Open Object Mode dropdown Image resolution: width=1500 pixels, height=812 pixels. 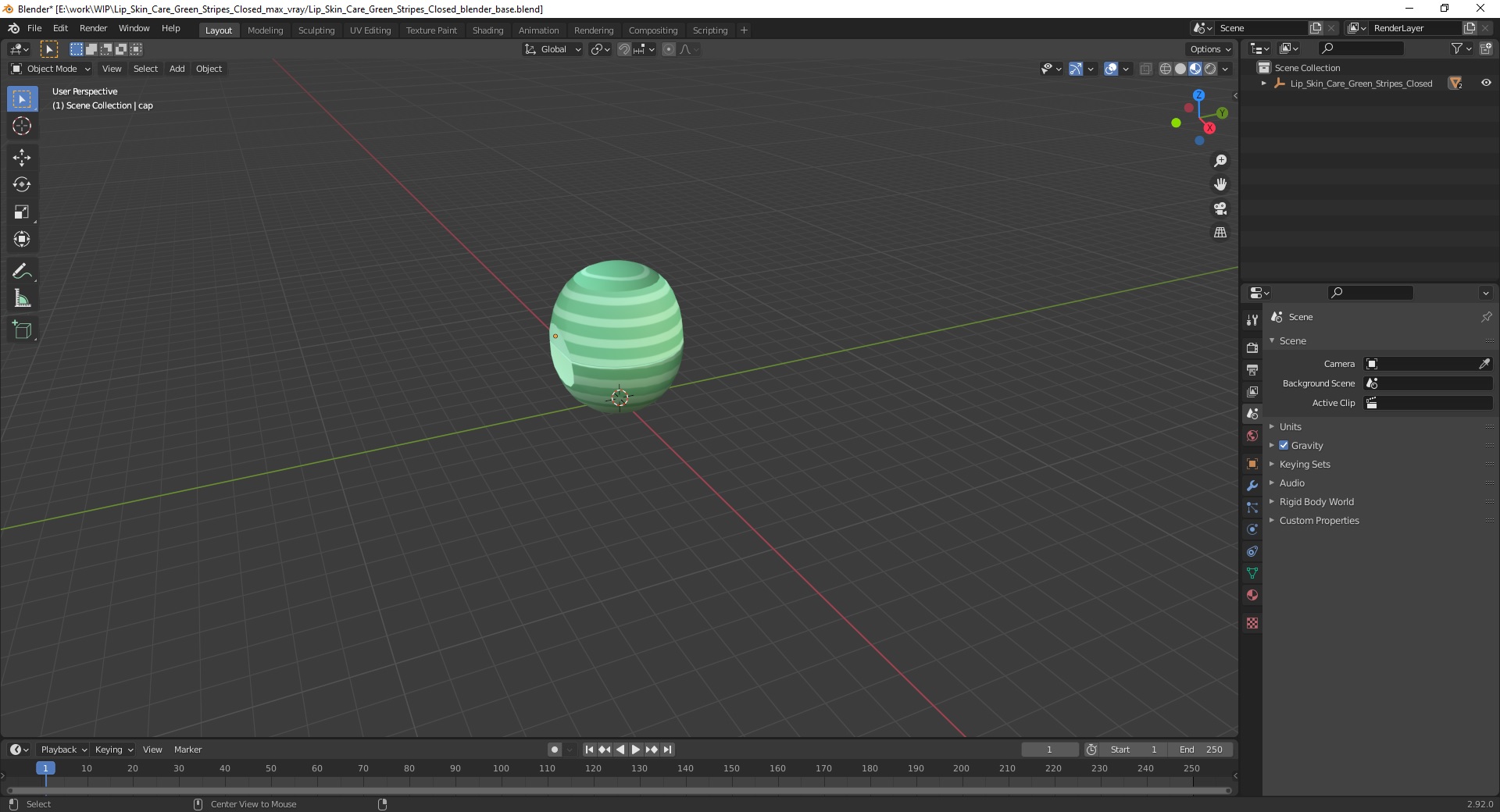coord(50,69)
